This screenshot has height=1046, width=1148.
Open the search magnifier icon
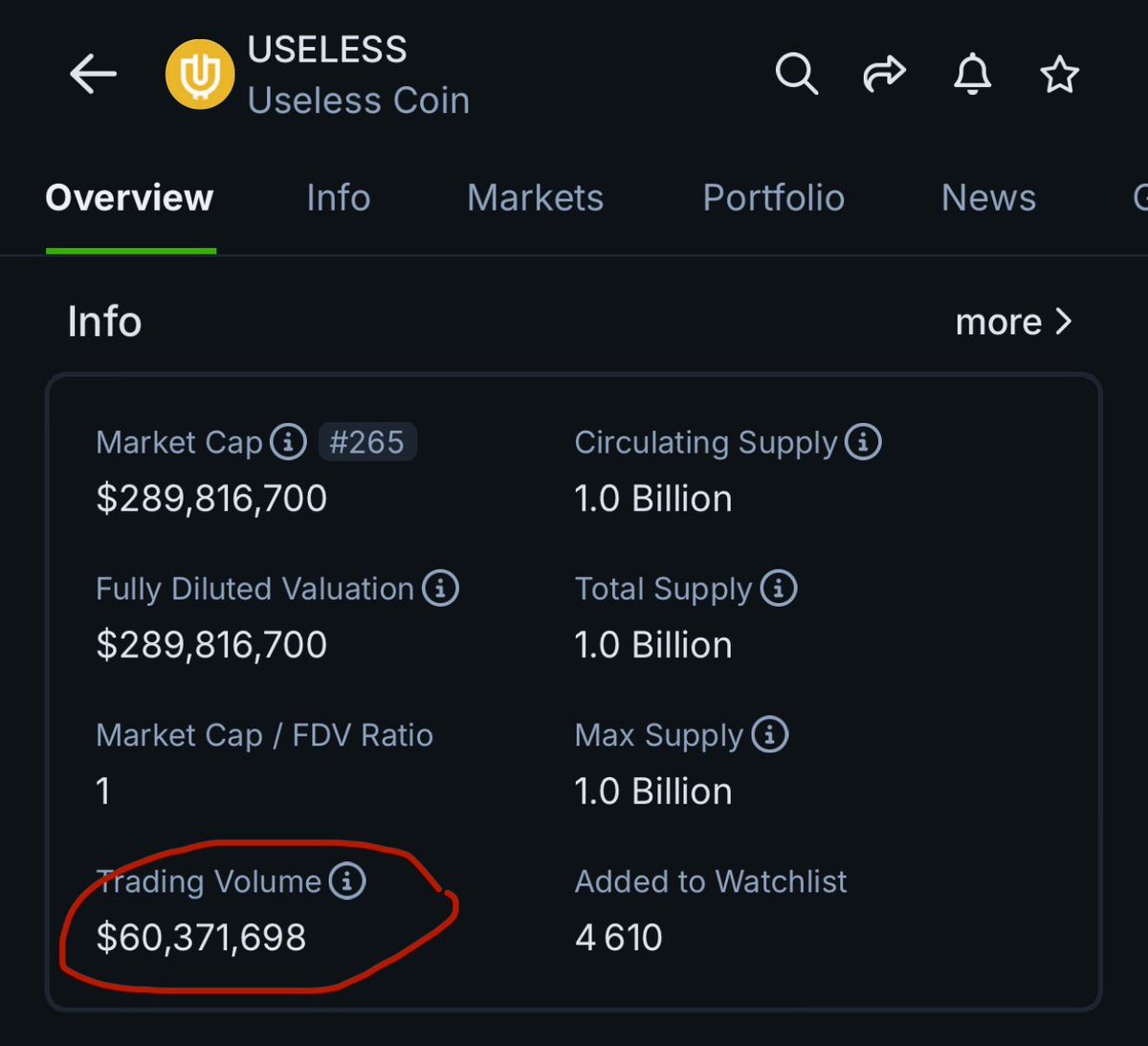[796, 74]
